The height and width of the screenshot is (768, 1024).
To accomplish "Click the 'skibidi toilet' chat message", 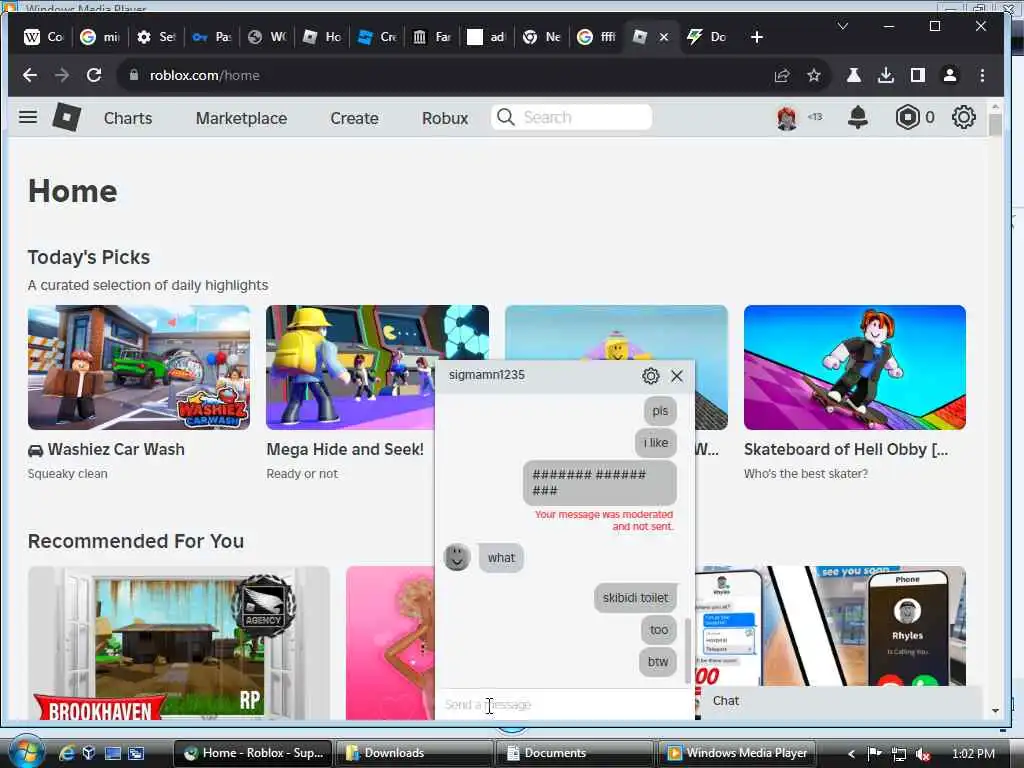I will tap(635, 598).
